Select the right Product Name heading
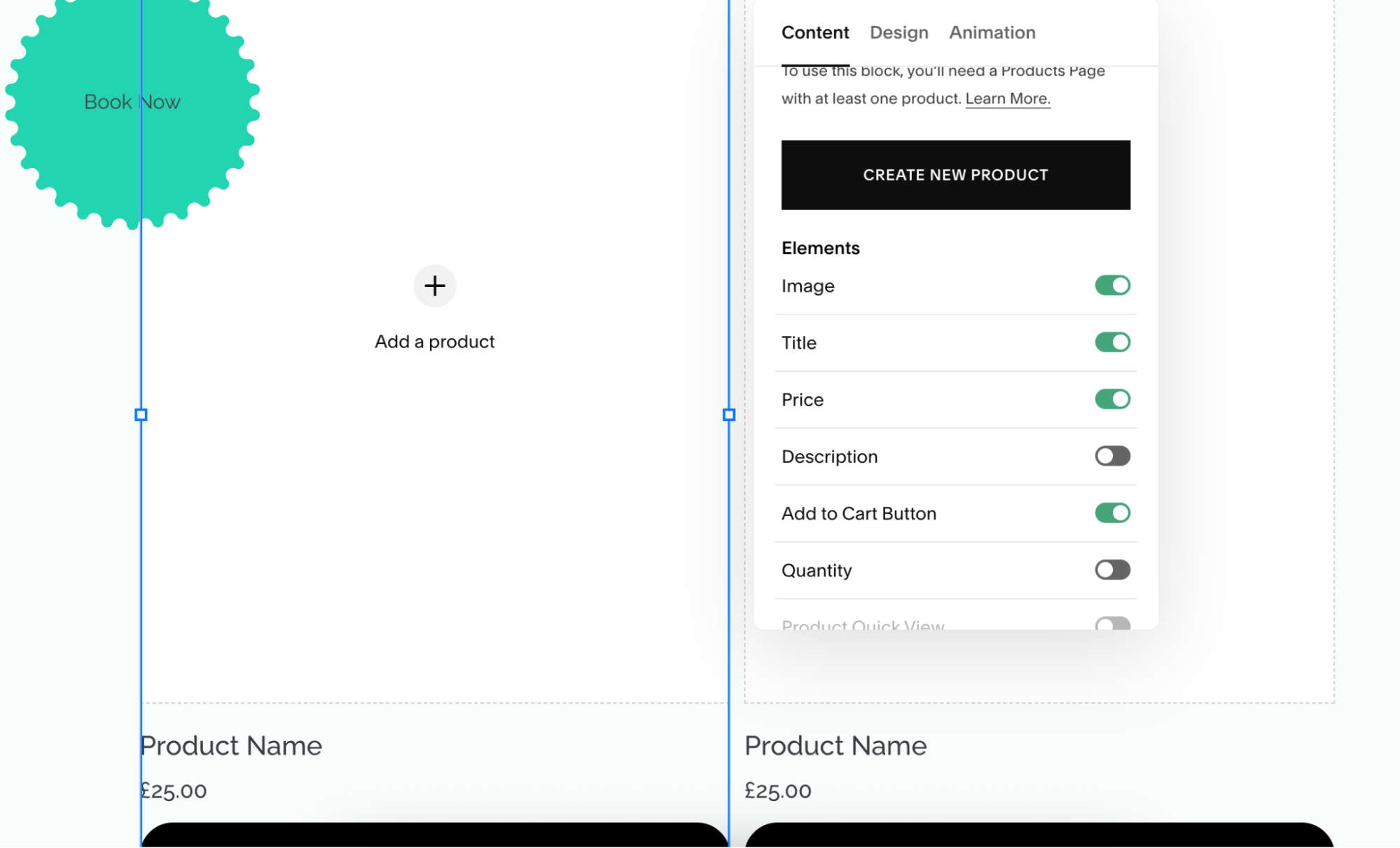 tap(836, 746)
